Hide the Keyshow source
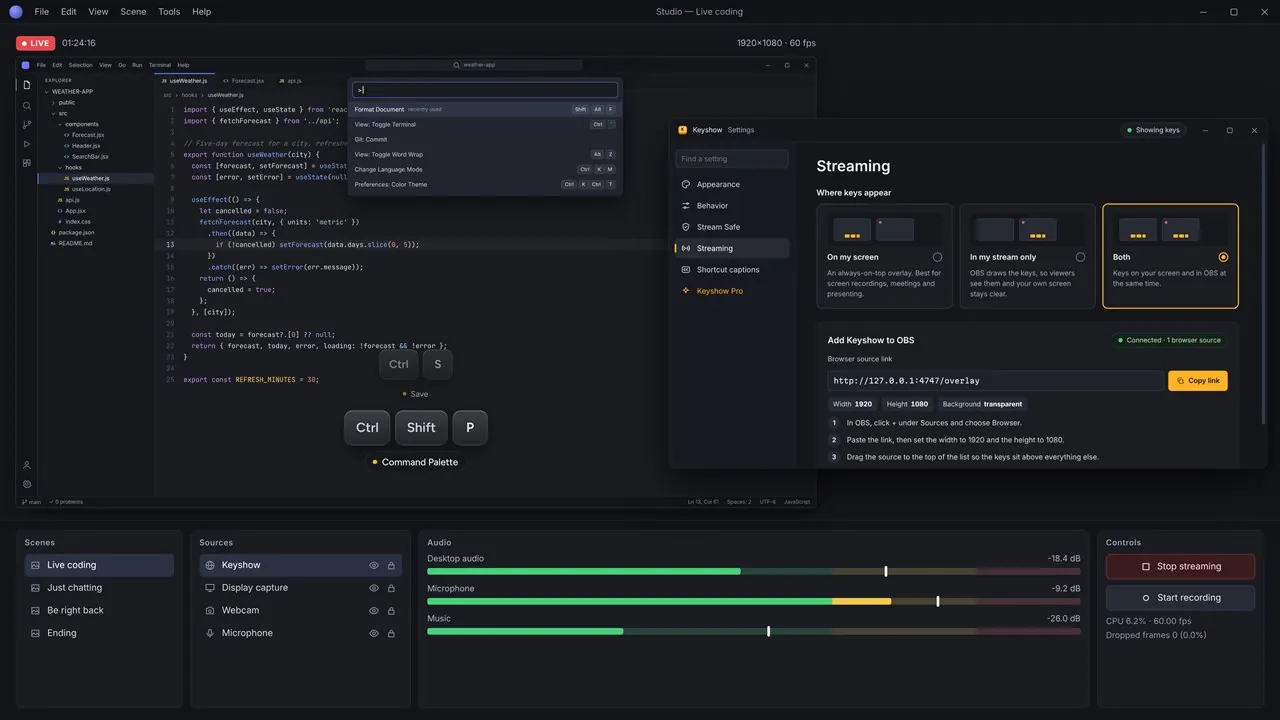The height and width of the screenshot is (720, 1280). [374, 565]
